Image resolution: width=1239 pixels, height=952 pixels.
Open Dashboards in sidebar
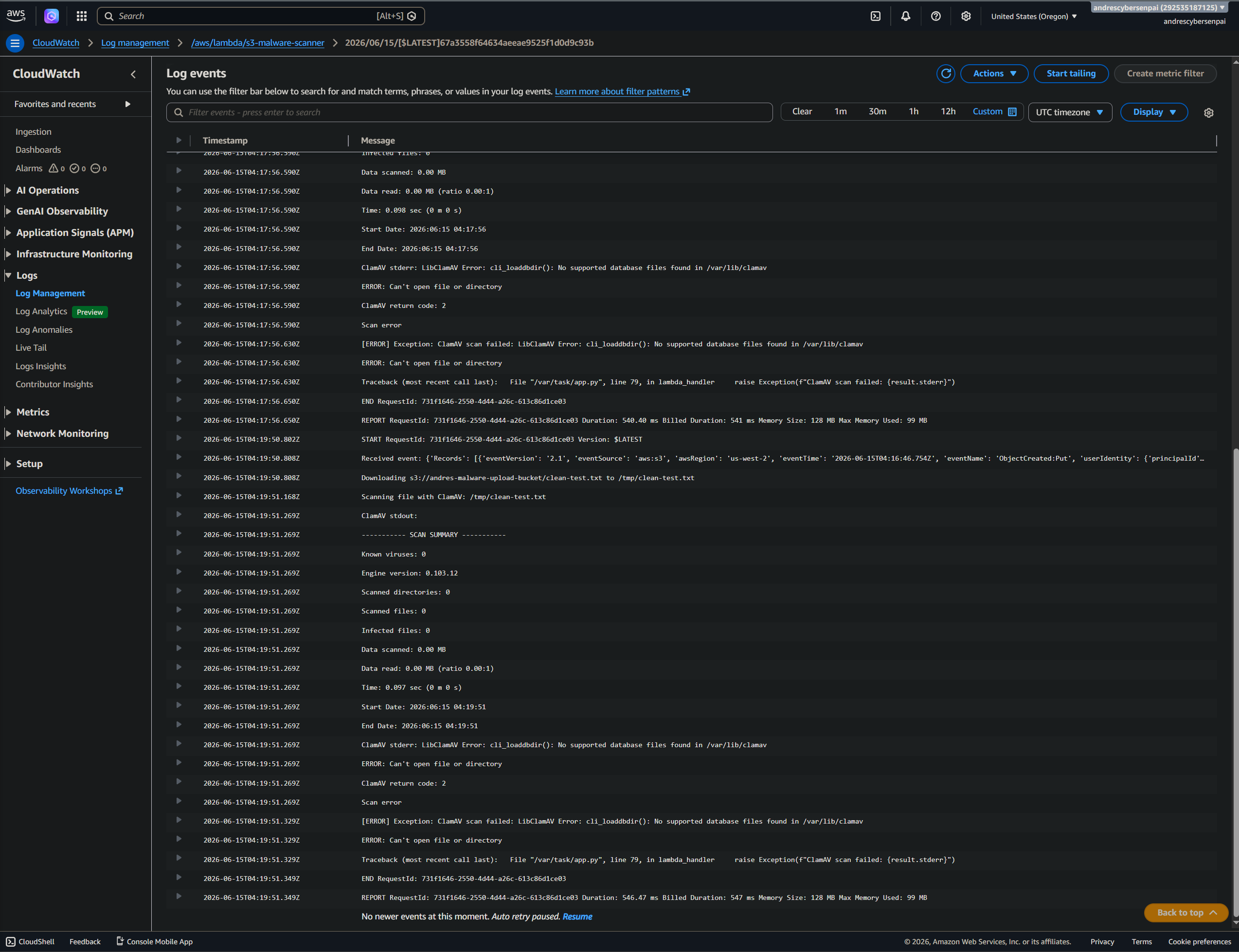38,150
